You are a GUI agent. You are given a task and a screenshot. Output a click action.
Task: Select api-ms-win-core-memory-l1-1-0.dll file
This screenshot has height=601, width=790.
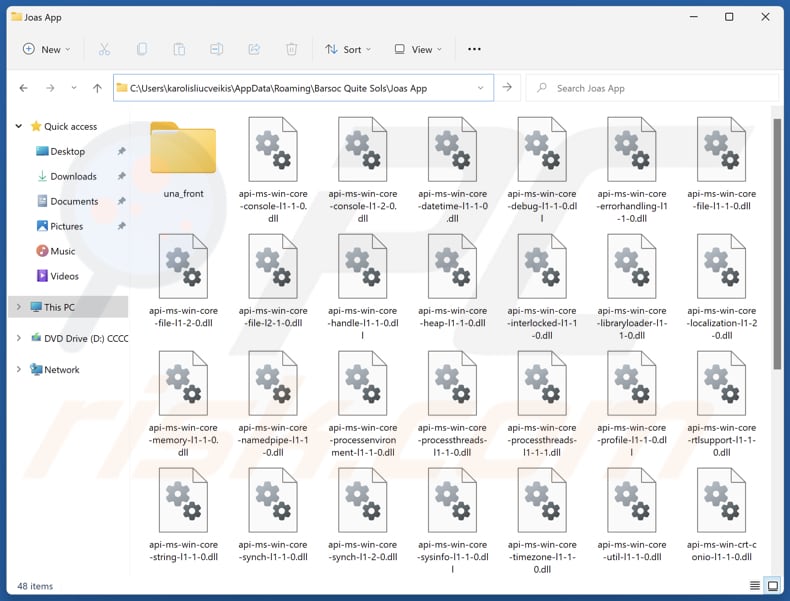tap(183, 404)
